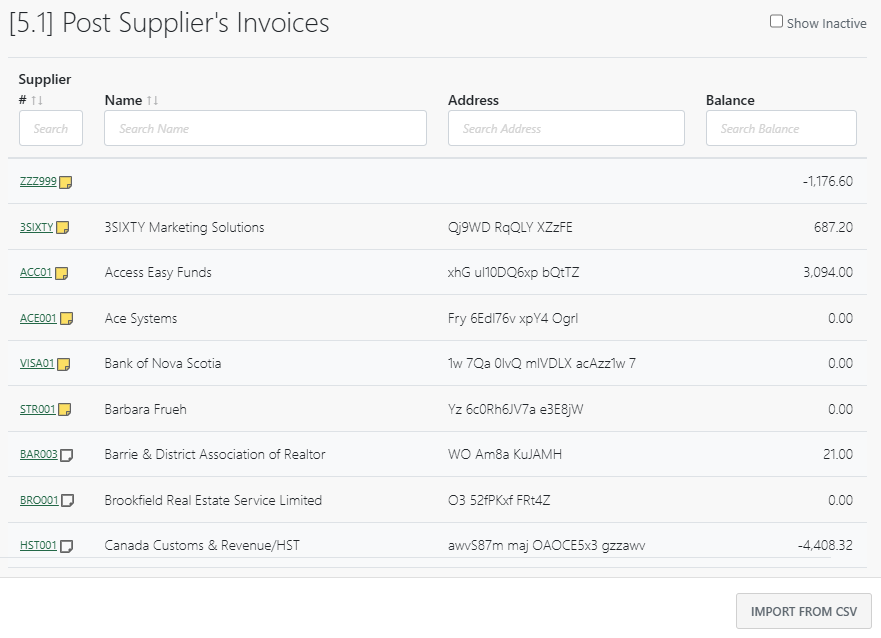The image size is (881, 638).
Task: Select the note icon next to ACE001
Action: click(x=64, y=318)
